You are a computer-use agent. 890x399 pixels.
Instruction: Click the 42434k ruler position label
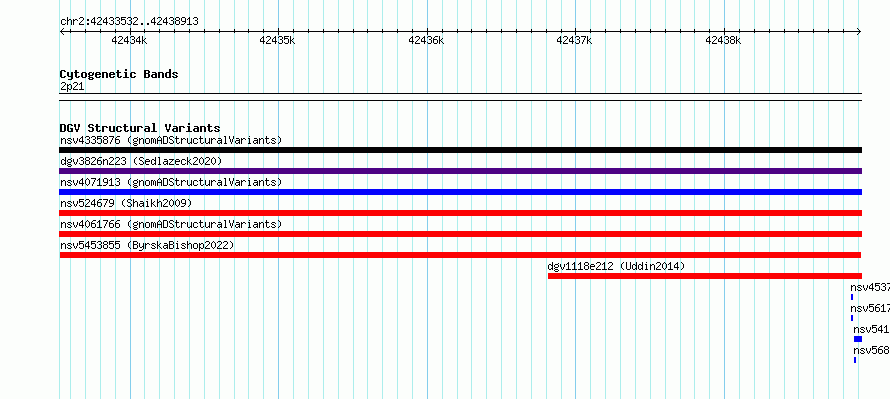[129, 40]
